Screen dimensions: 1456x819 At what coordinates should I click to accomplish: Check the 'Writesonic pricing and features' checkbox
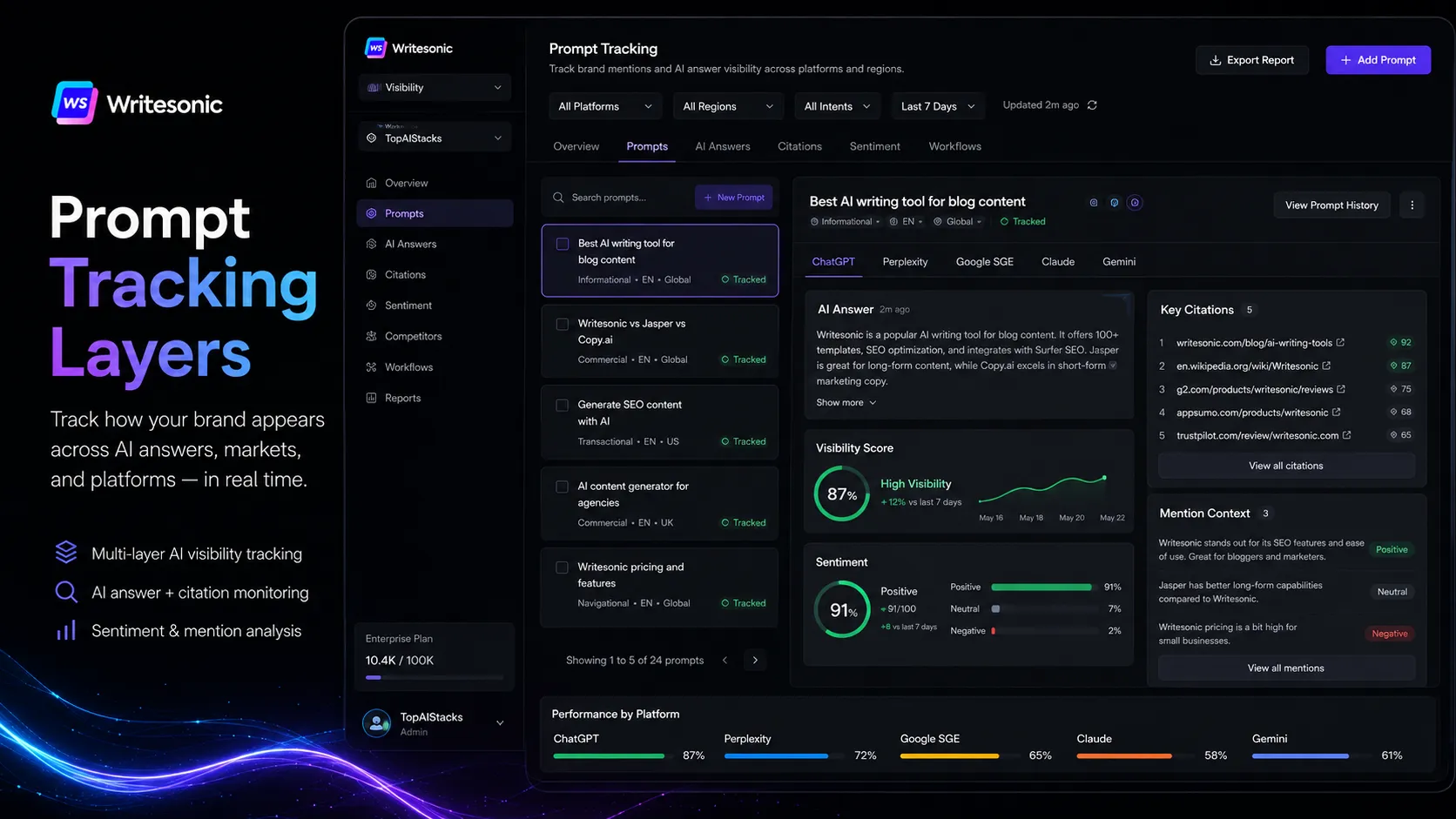[563, 567]
